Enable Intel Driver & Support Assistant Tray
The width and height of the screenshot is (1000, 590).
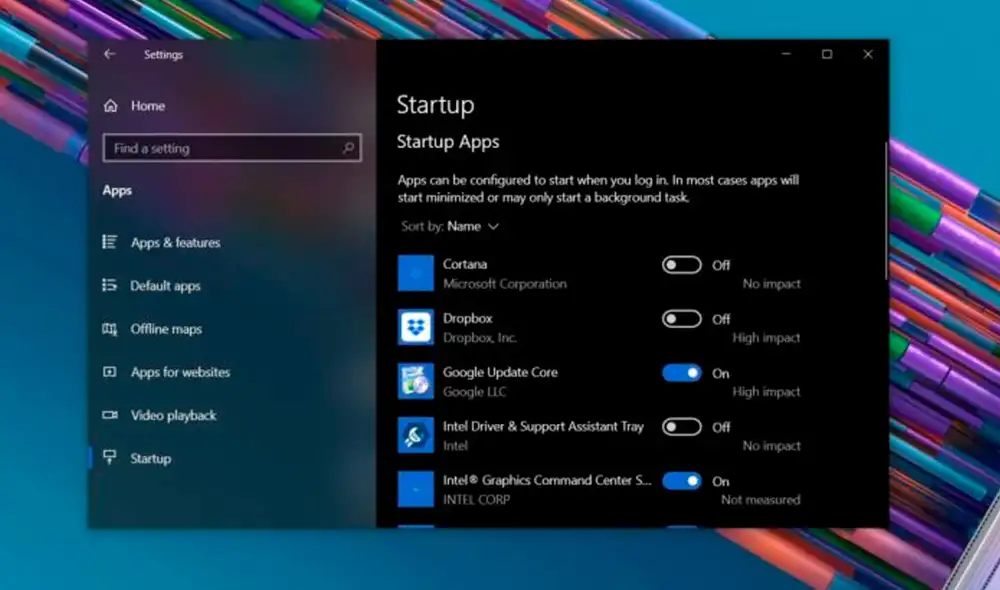tap(681, 426)
